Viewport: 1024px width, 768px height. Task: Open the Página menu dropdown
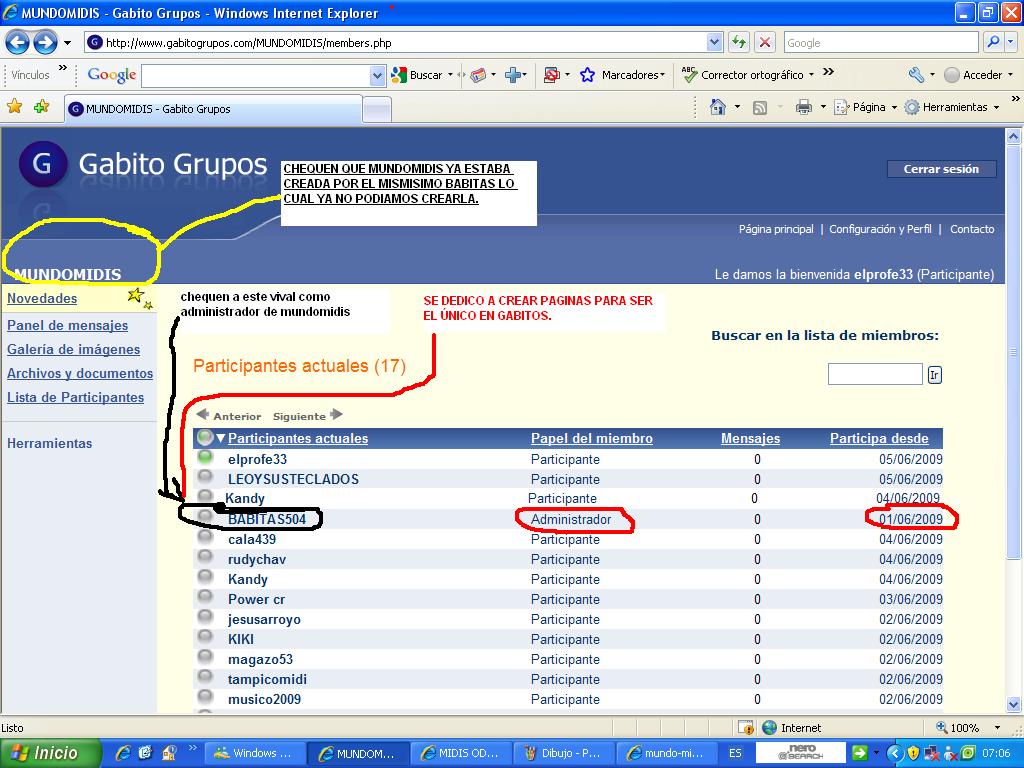click(x=866, y=107)
